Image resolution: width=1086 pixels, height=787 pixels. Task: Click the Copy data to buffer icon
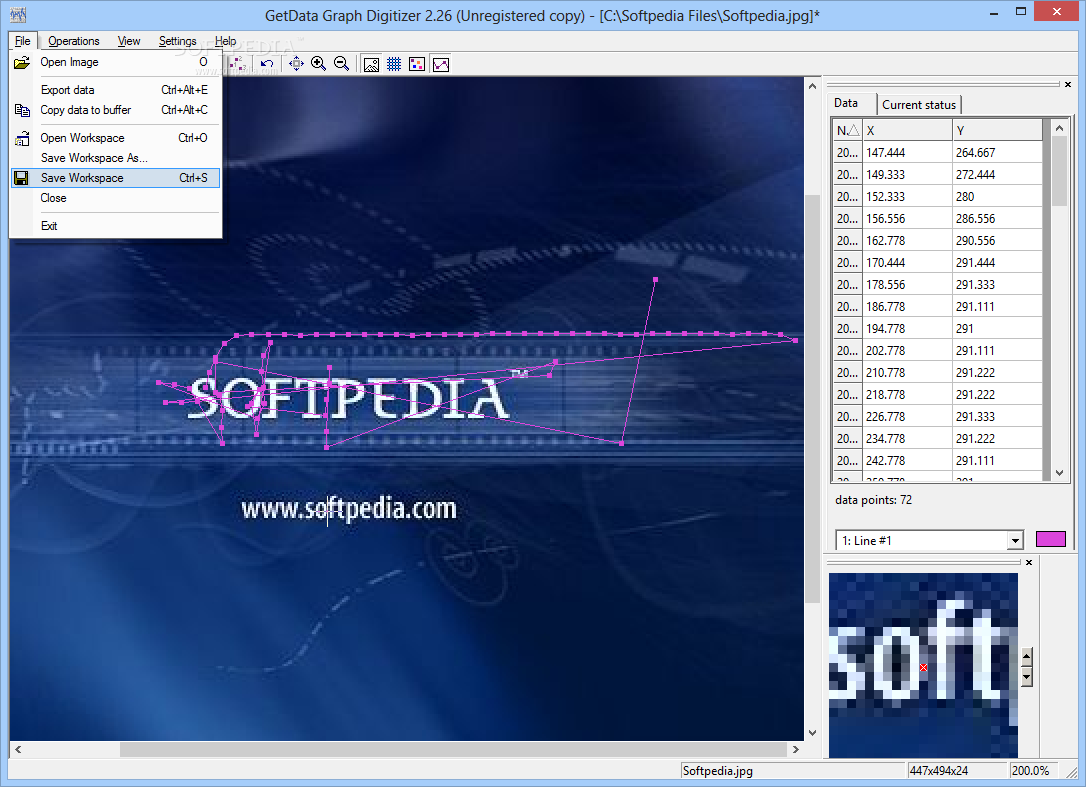pyautogui.click(x=21, y=110)
